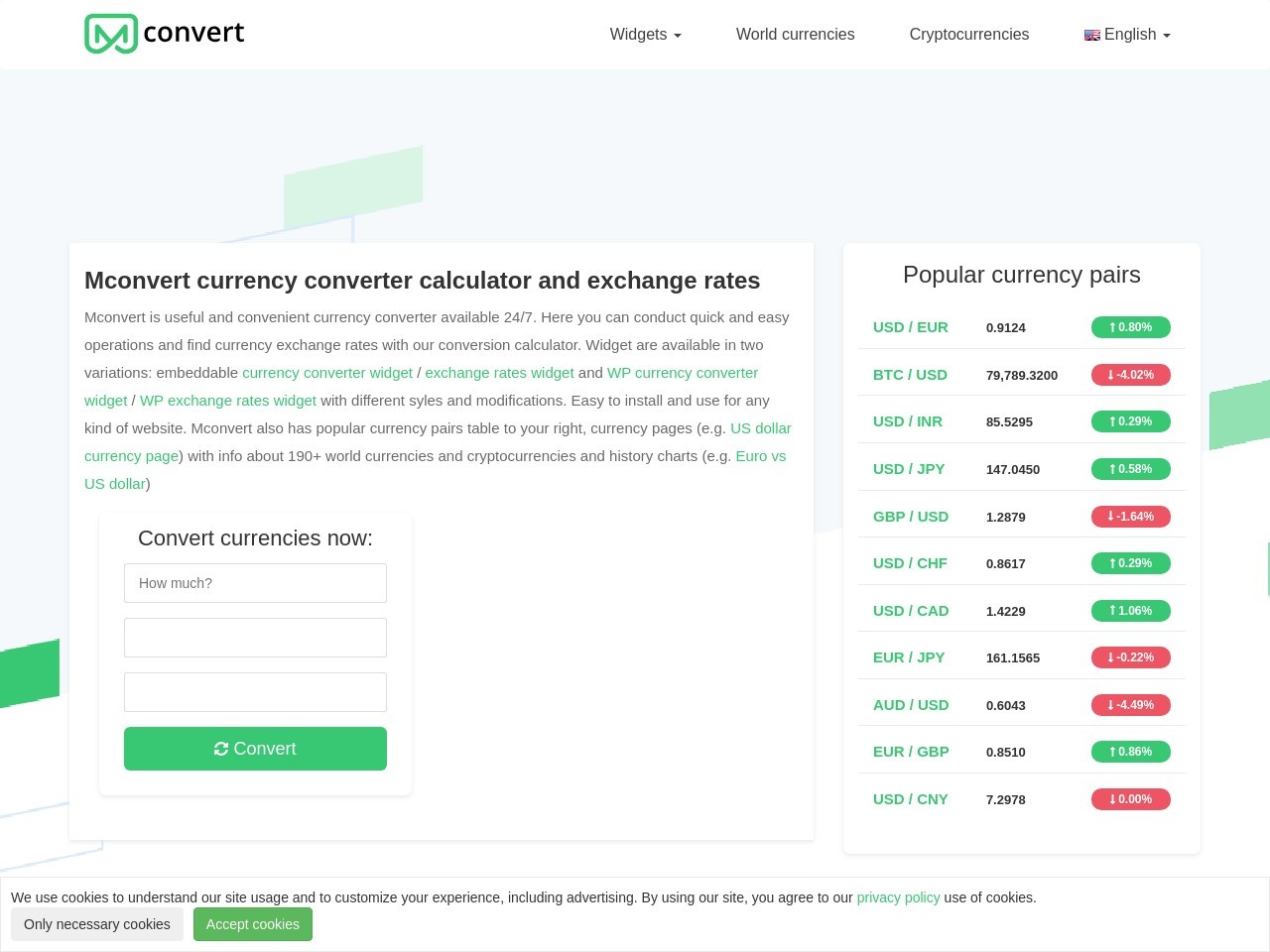
Task: Select the currency field just above Convert button
Action: coord(255,692)
